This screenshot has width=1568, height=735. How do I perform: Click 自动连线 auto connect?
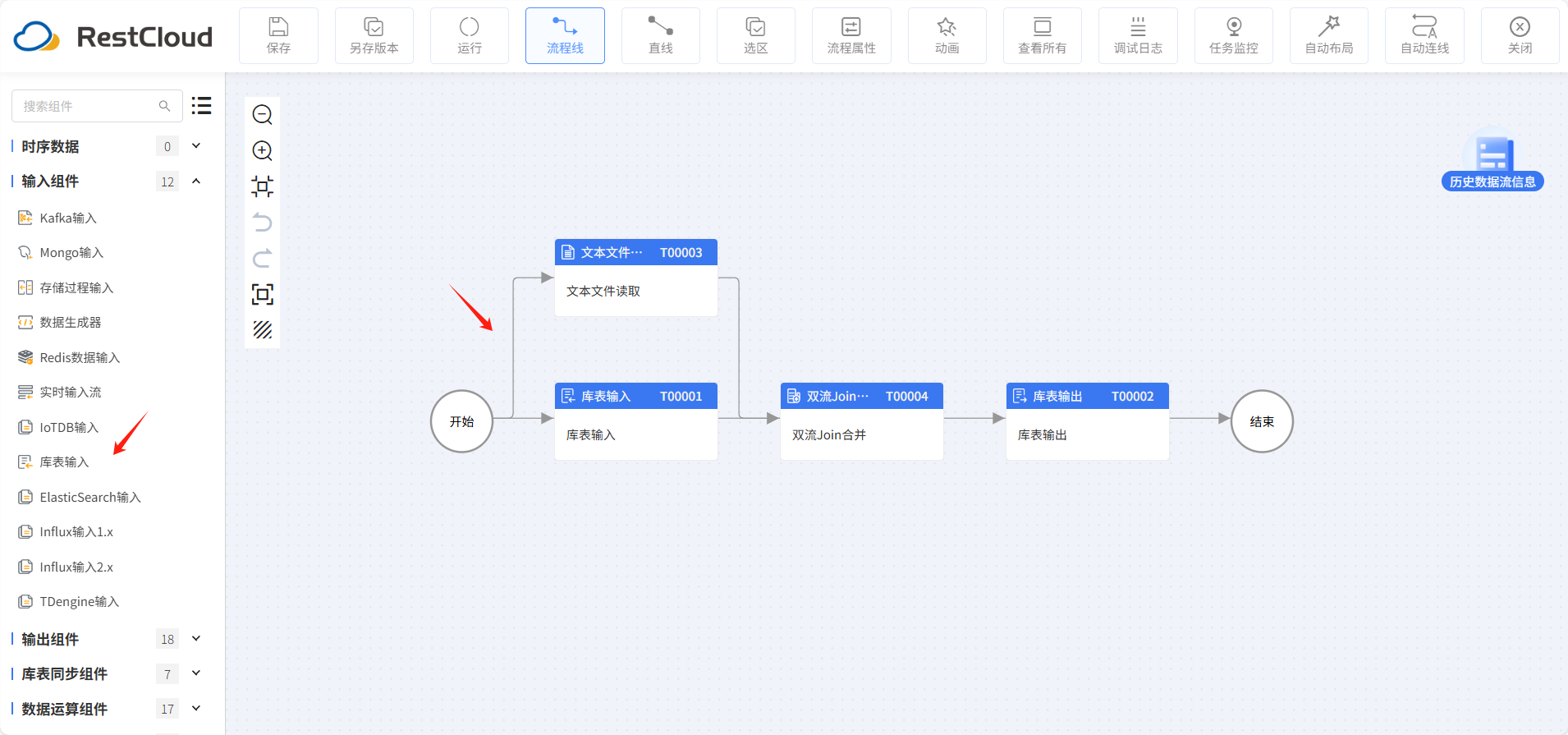[1424, 36]
